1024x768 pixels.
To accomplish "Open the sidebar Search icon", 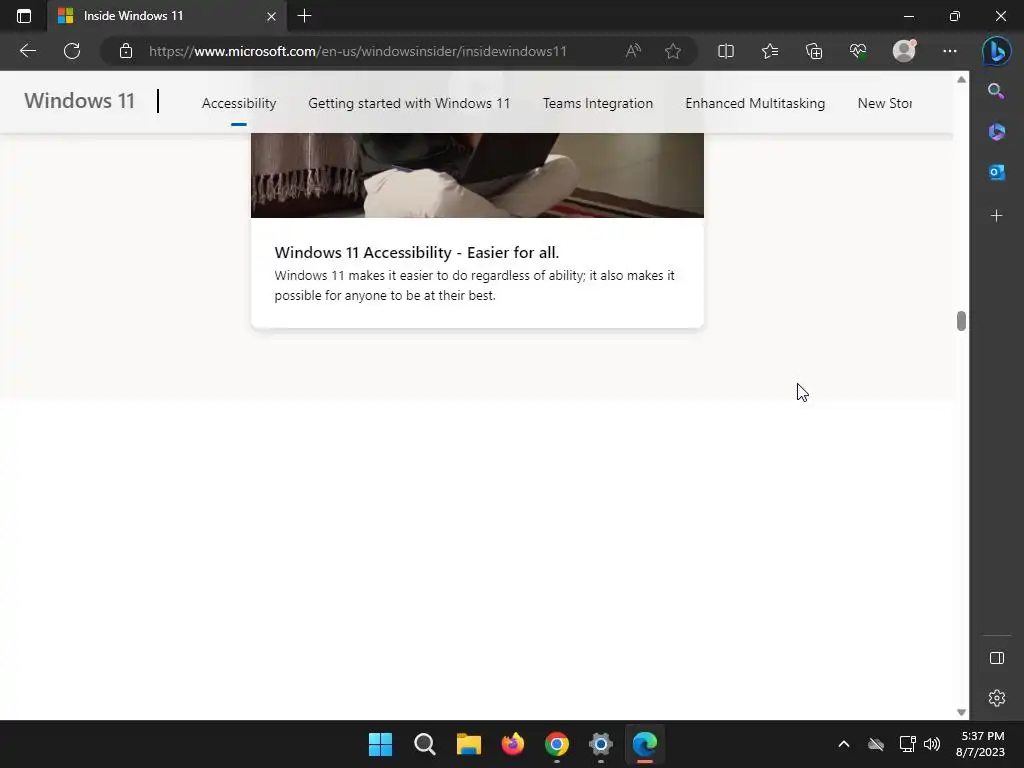I will coord(996,91).
